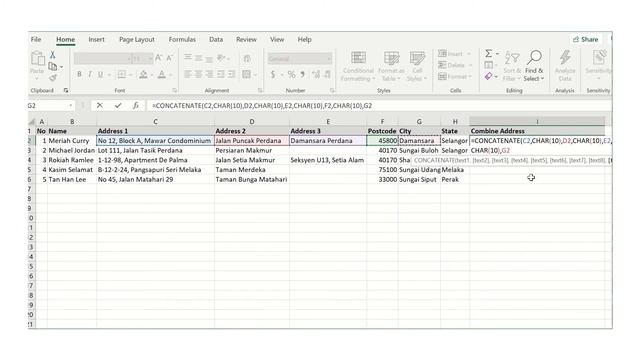This screenshot has width=640, height=360.
Task: Open Sensitivity menu
Action: pyautogui.click(x=598, y=66)
